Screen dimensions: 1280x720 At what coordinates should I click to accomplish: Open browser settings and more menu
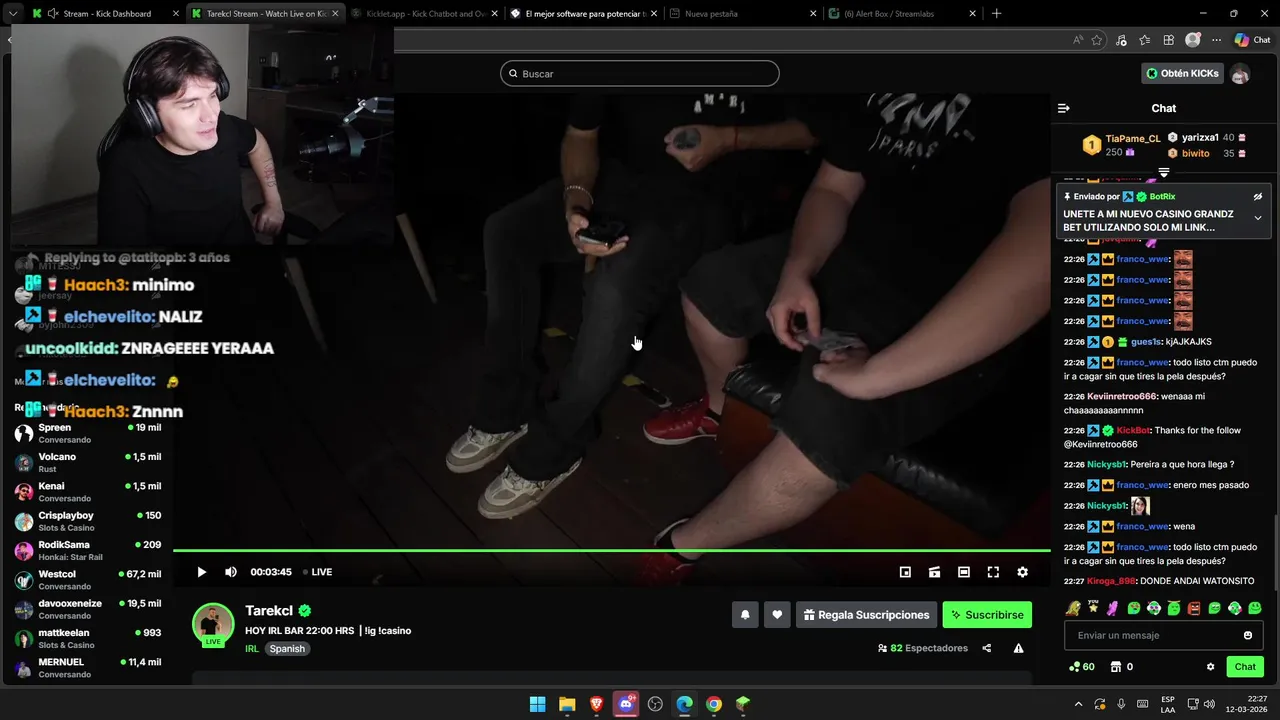pos(1216,40)
